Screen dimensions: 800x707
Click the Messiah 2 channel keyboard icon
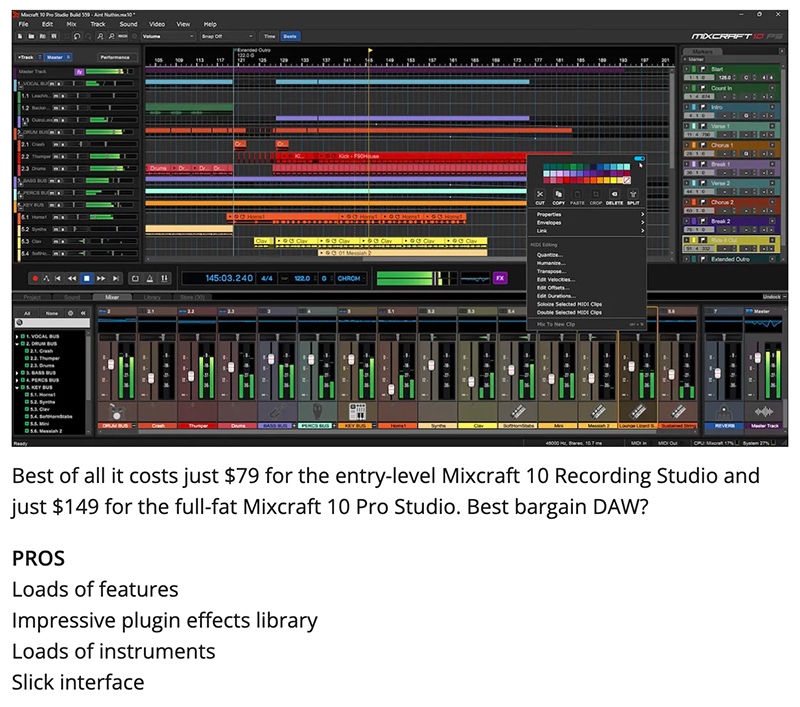[598, 411]
